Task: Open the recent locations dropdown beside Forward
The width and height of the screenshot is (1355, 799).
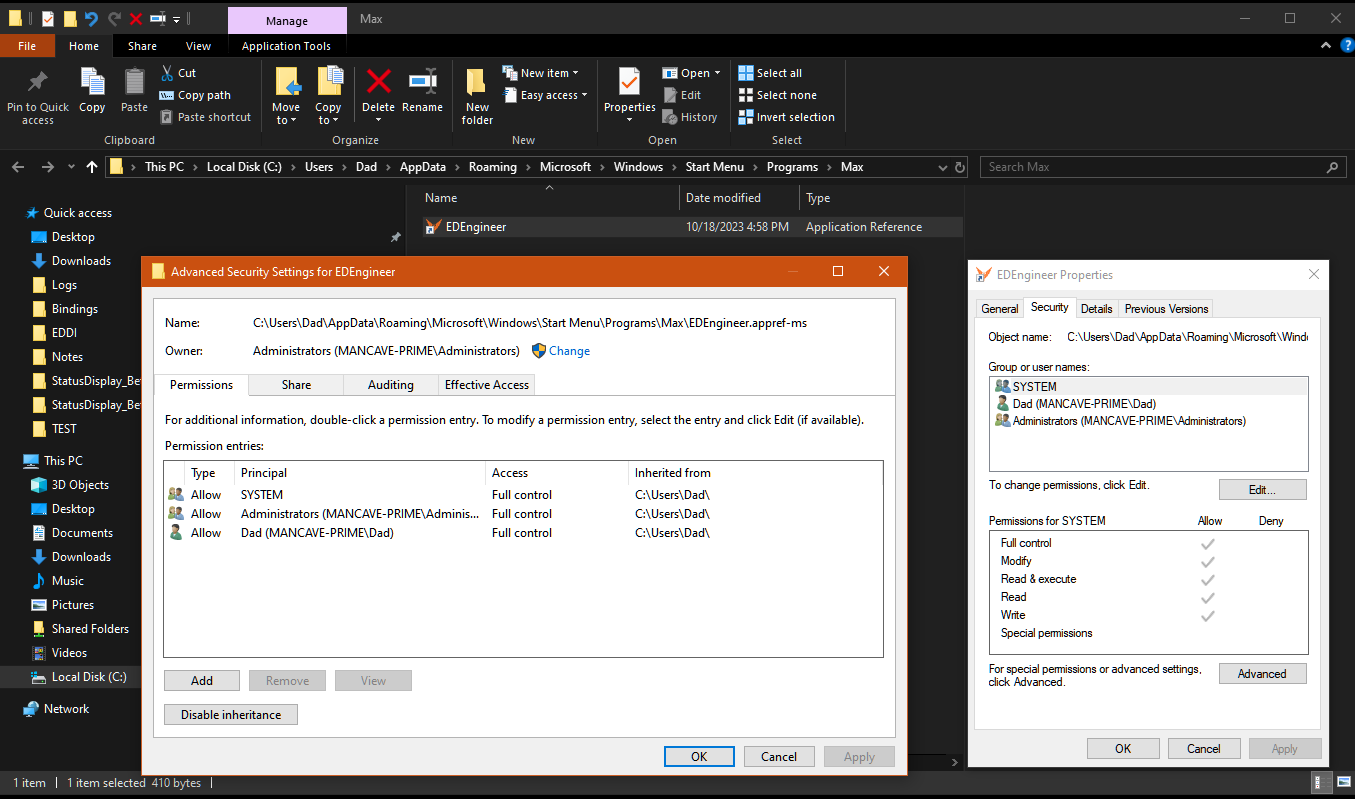Action: pos(71,167)
